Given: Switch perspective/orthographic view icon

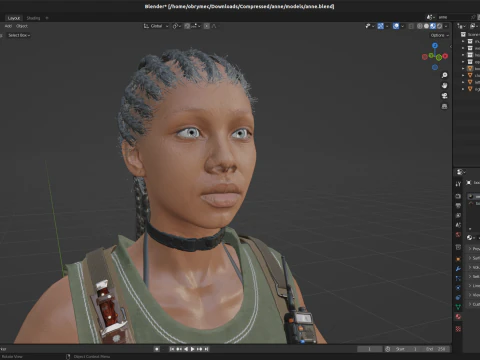Looking at the screenshot, I should (x=444, y=106).
